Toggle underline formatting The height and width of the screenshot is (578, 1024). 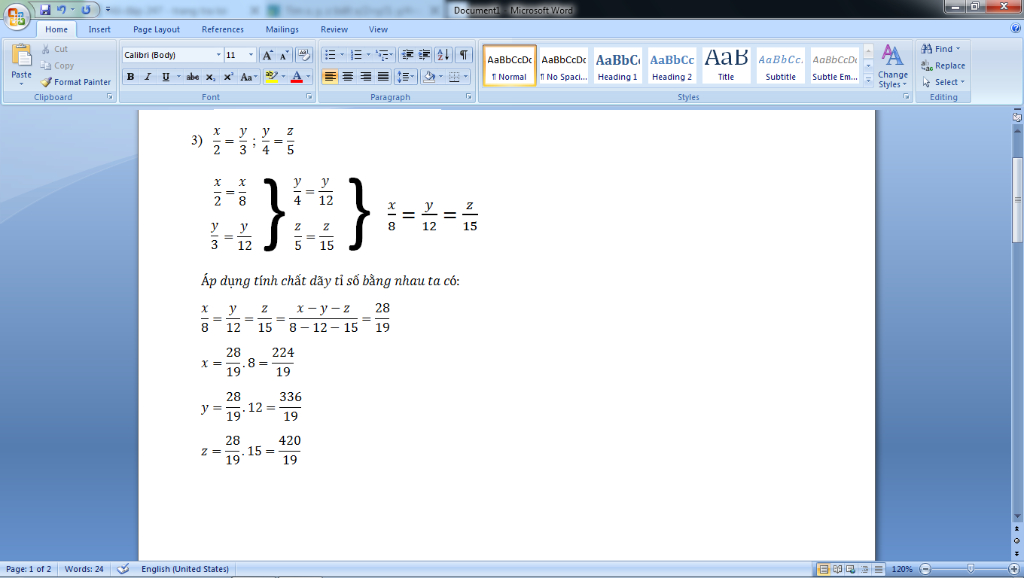(166, 77)
